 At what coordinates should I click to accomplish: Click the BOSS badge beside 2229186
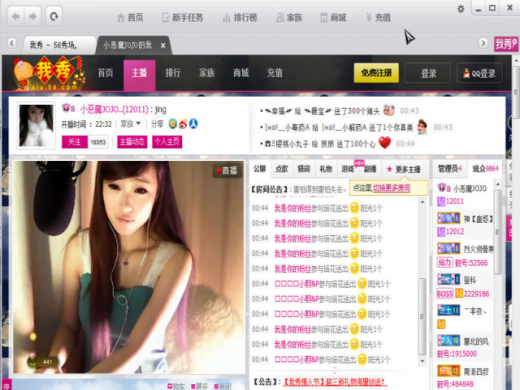(x=445, y=294)
